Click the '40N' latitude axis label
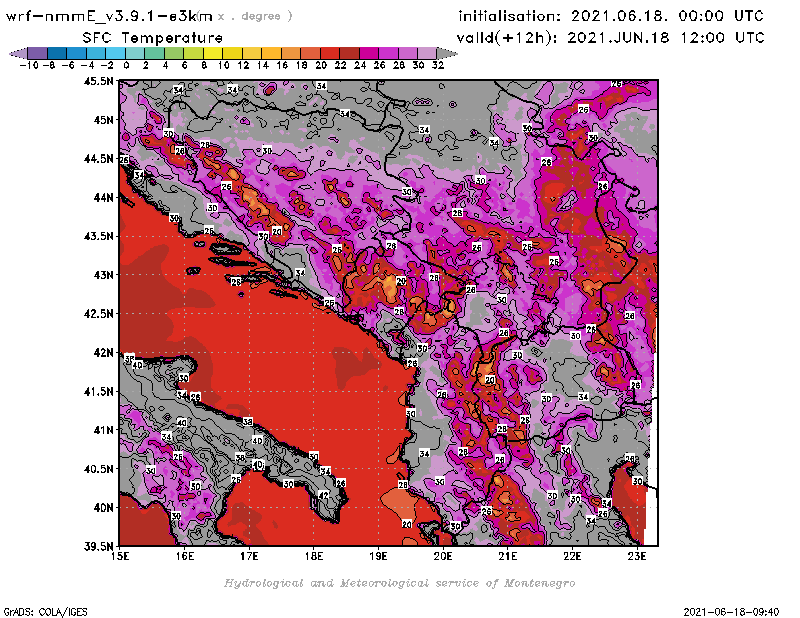Viewport: 800px width, 618px height. tap(103, 508)
